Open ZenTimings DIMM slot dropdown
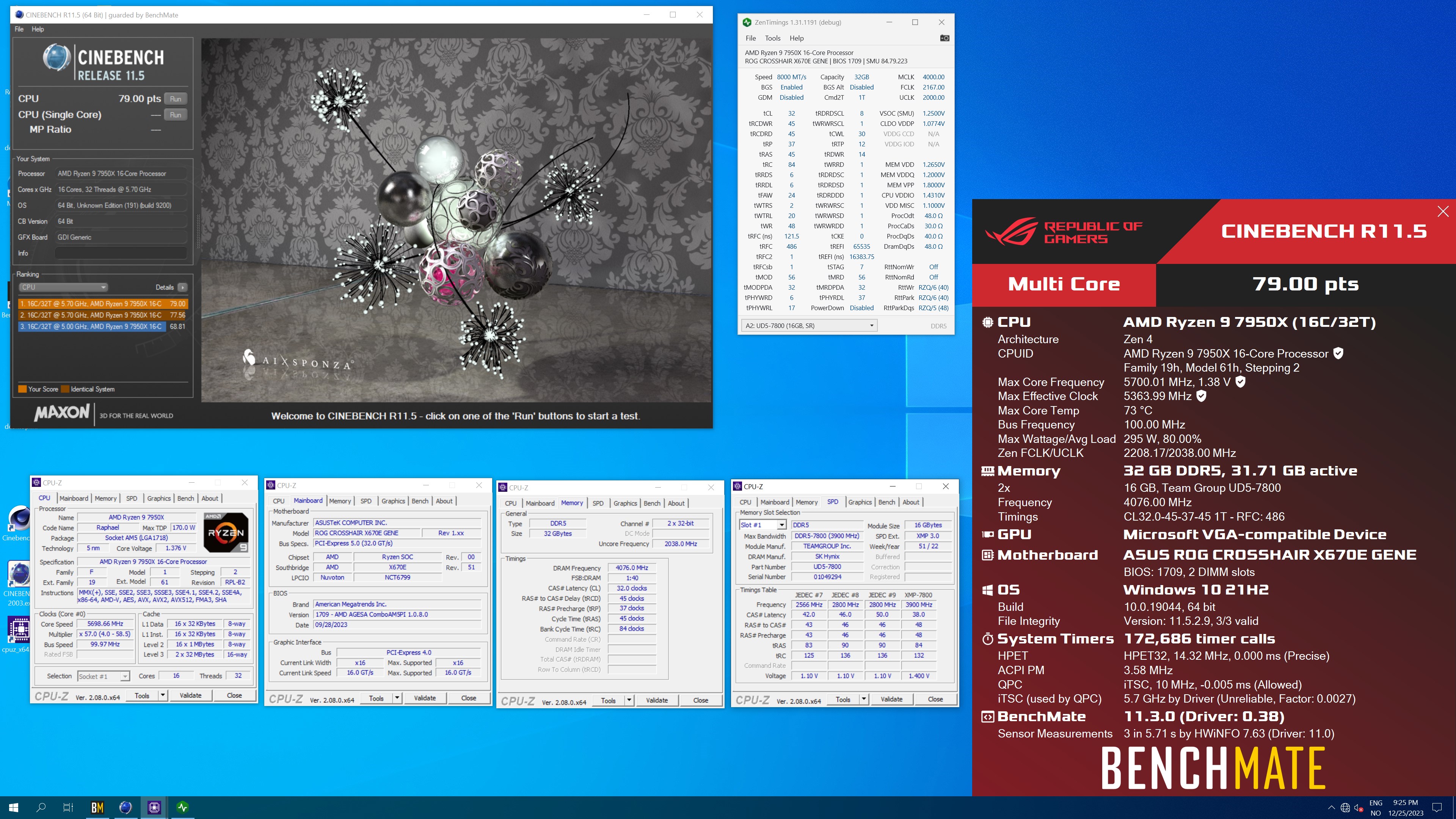 (809, 326)
